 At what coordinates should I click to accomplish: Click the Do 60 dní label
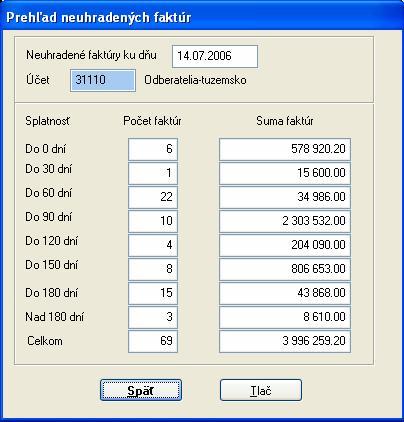[x=49, y=193]
